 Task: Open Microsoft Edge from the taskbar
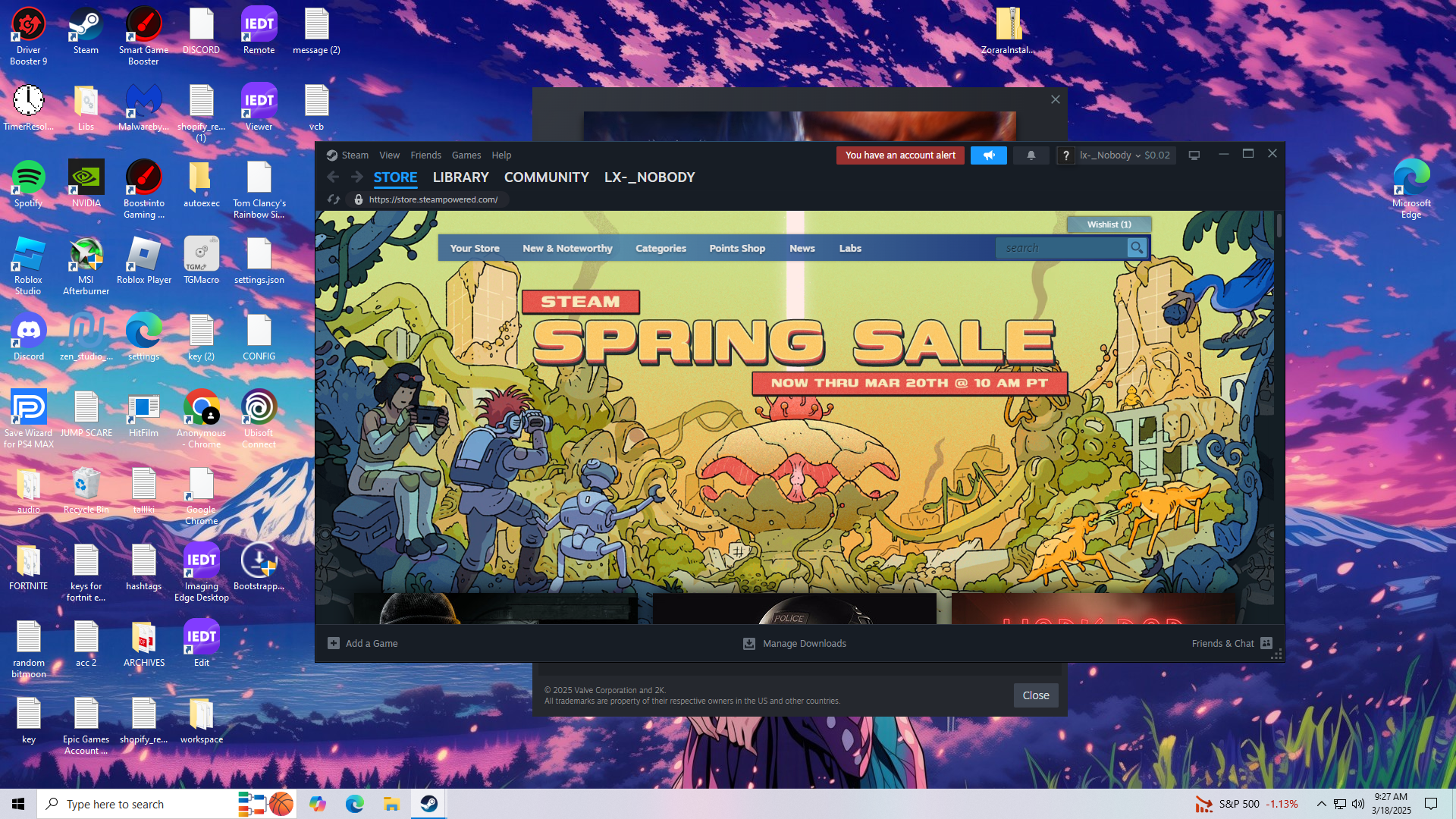click(x=354, y=804)
